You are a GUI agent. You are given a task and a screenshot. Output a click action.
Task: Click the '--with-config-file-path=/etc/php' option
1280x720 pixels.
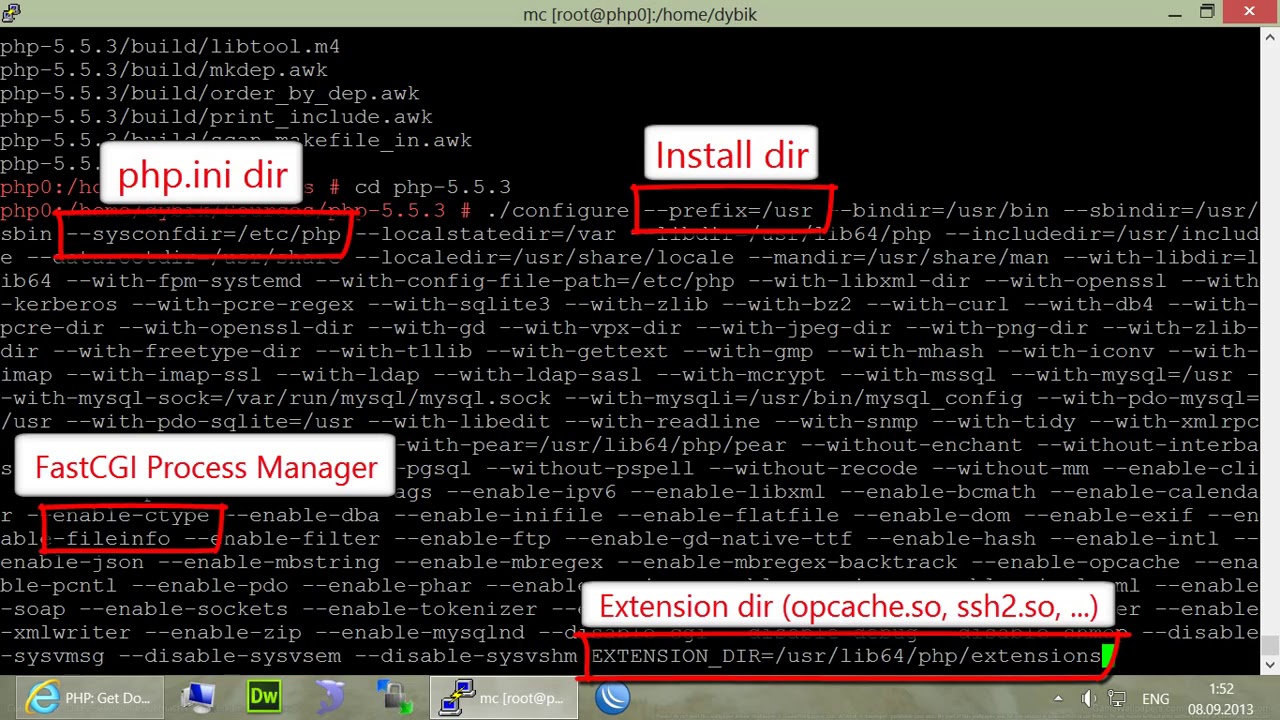pos(525,281)
